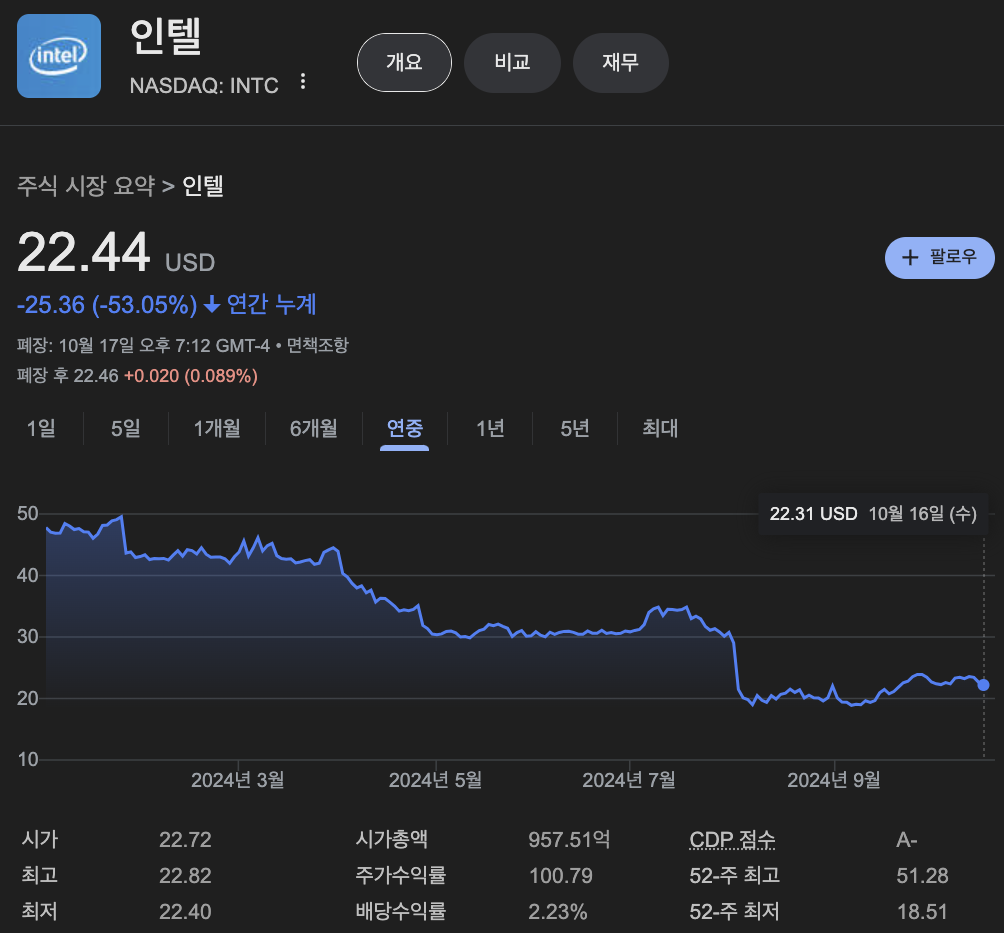Click the 51.28 52-week high value

coord(922,875)
